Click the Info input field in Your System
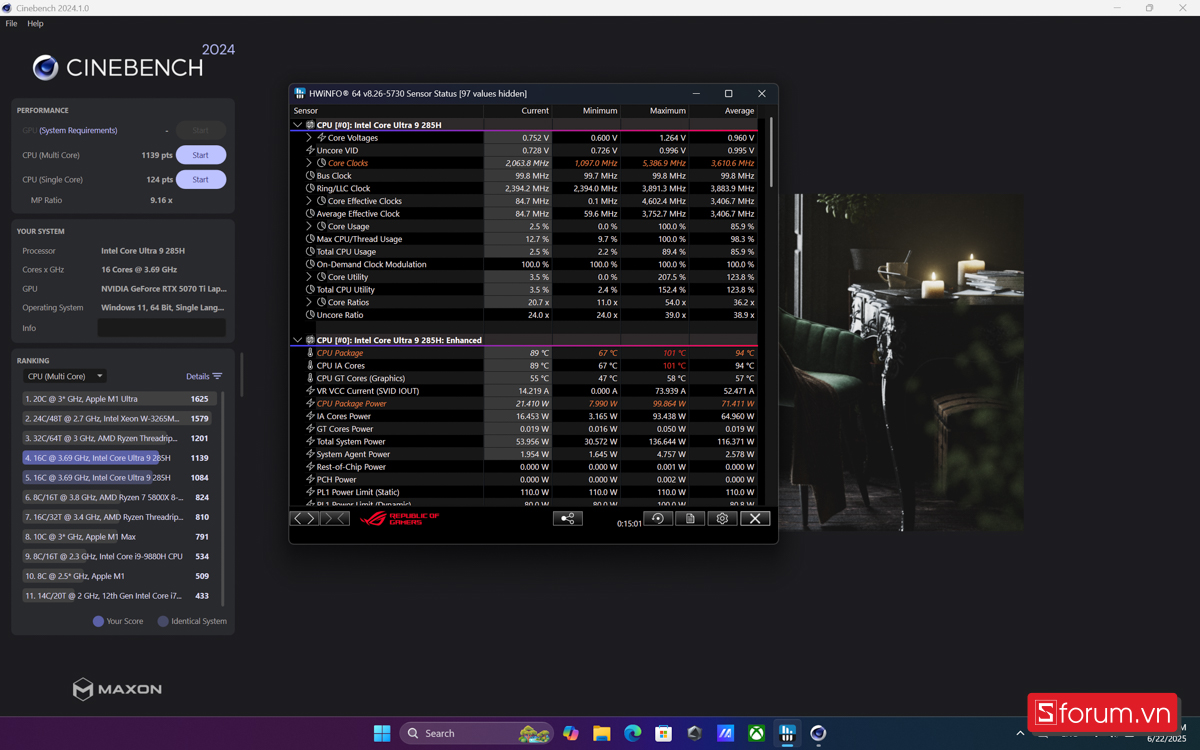 [x=161, y=328]
